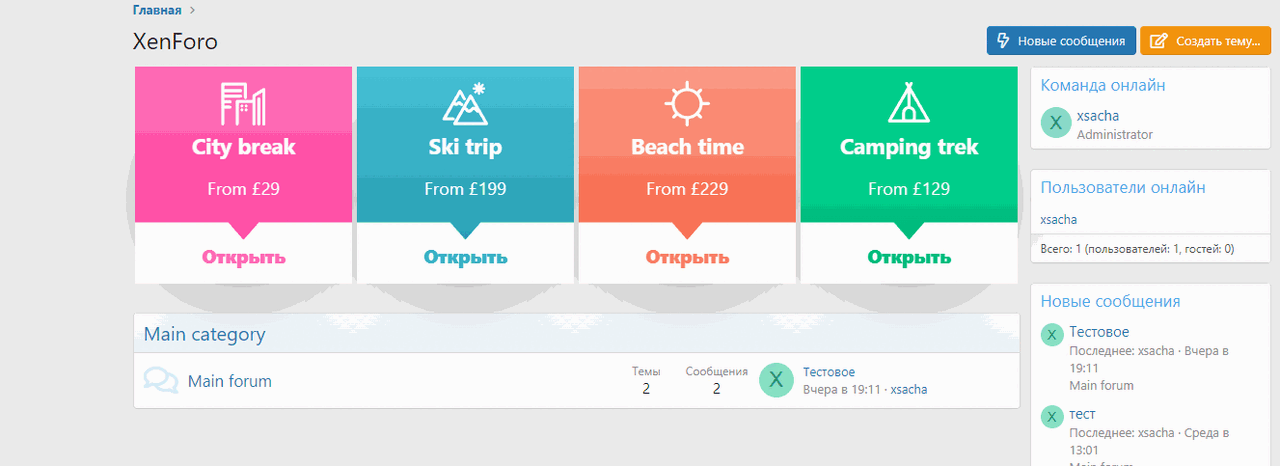Click the Camping trek tent icon
The width and height of the screenshot is (1280, 466).
coord(909,104)
